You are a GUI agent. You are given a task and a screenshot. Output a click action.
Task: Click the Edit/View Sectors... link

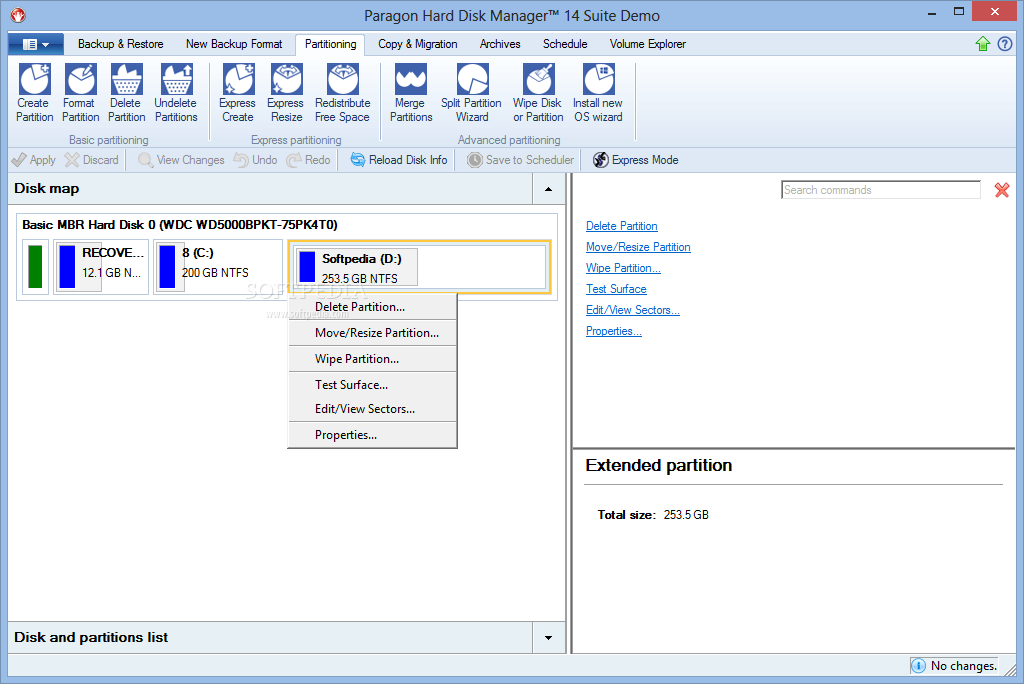[633, 310]
